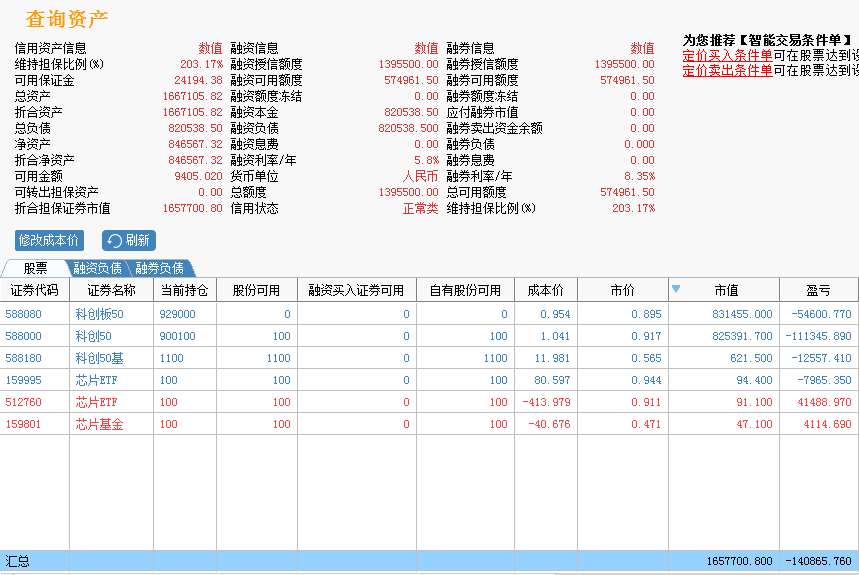
Task: Click cost price 1.041
Action: point(555,336)
